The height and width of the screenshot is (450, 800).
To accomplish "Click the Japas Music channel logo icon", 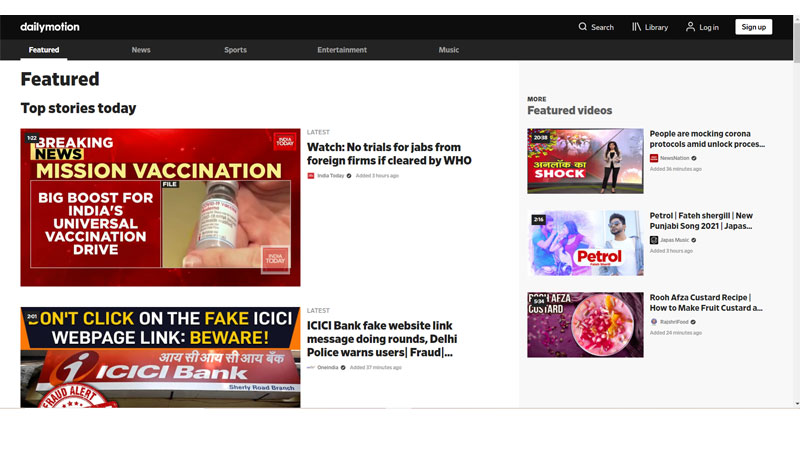I will coord(654,240).
